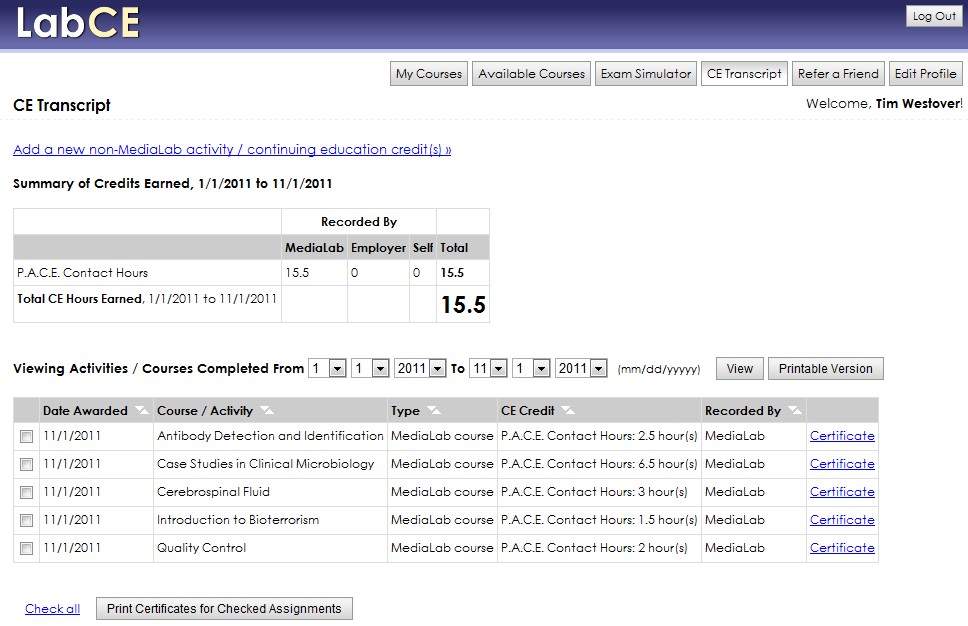
Task: Click the View button to filter activities
Action: (x=739, y=368)
